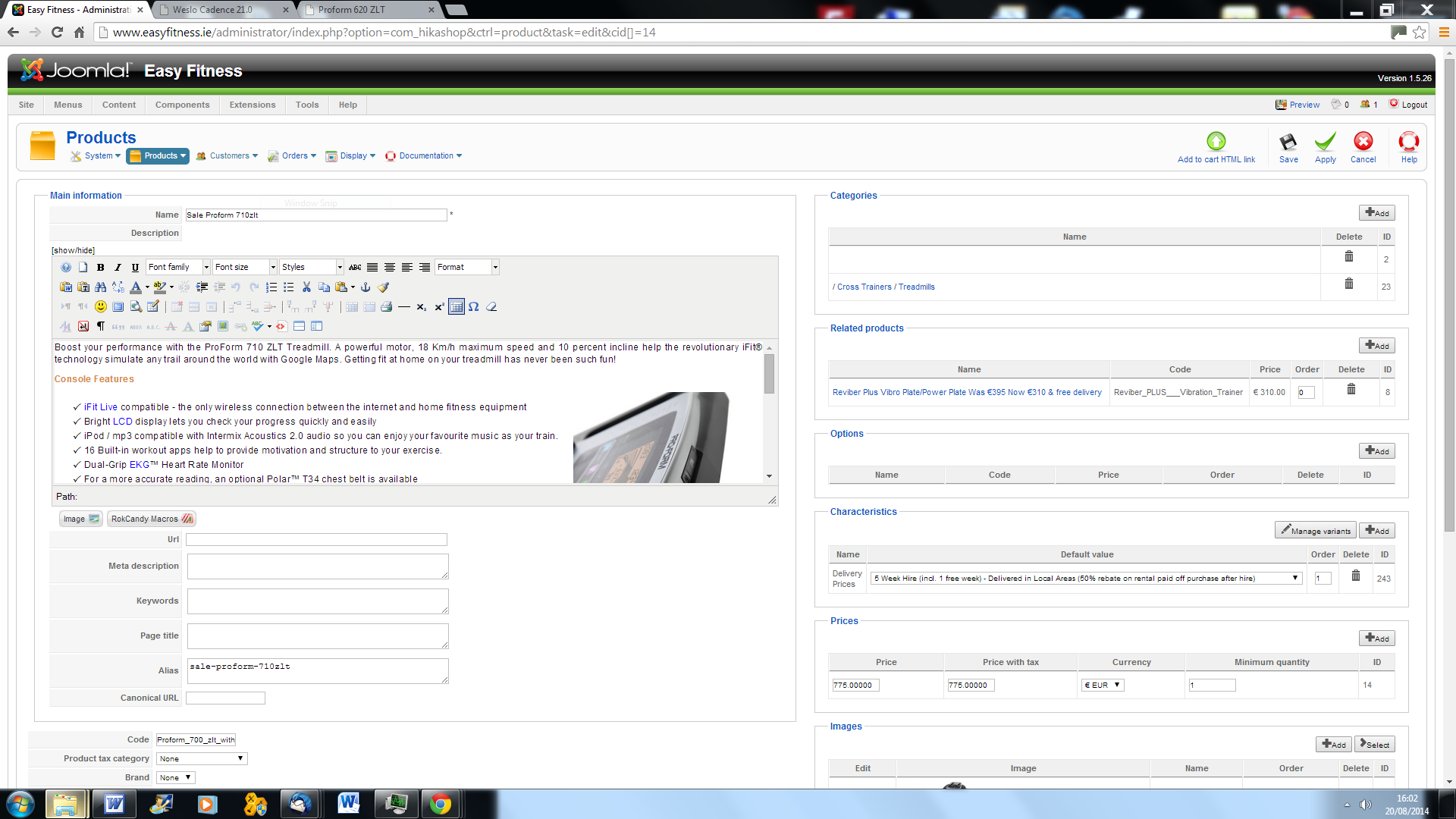Click the Apply green checkmark icon
Screen dimensions: 1456x819
[x=1325, y=143]
